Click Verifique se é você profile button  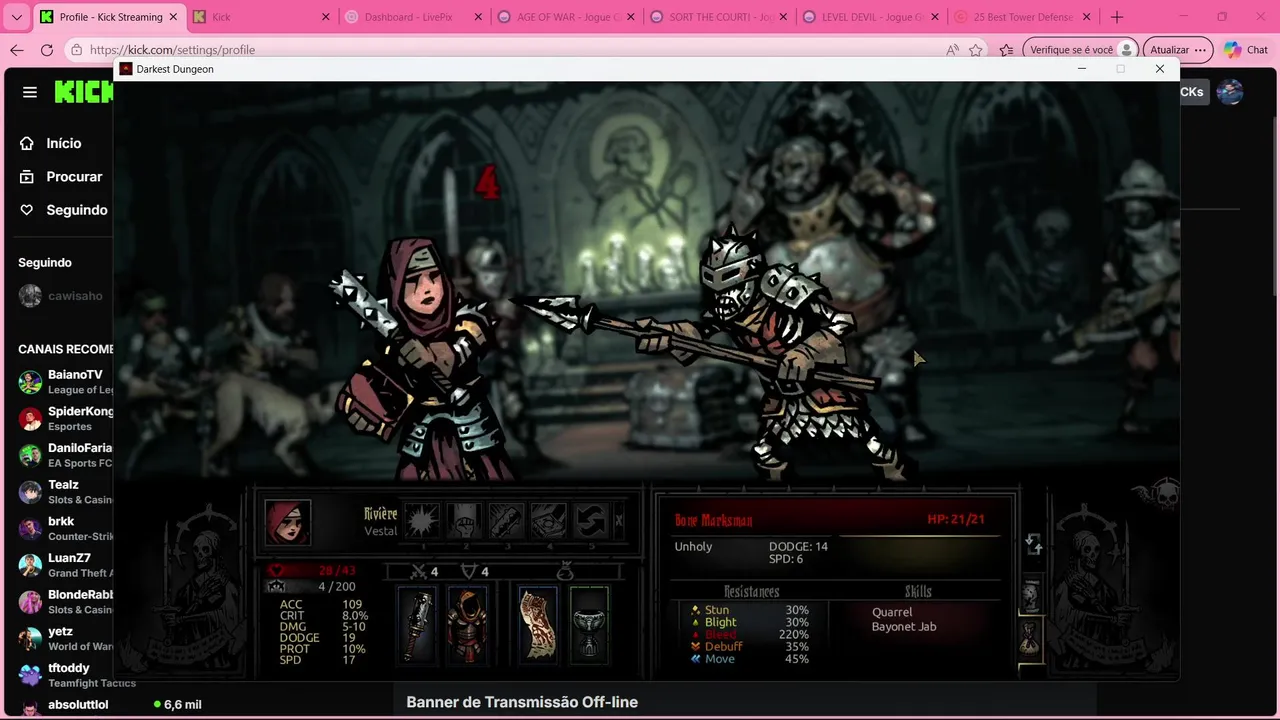tap(1080, 50)
